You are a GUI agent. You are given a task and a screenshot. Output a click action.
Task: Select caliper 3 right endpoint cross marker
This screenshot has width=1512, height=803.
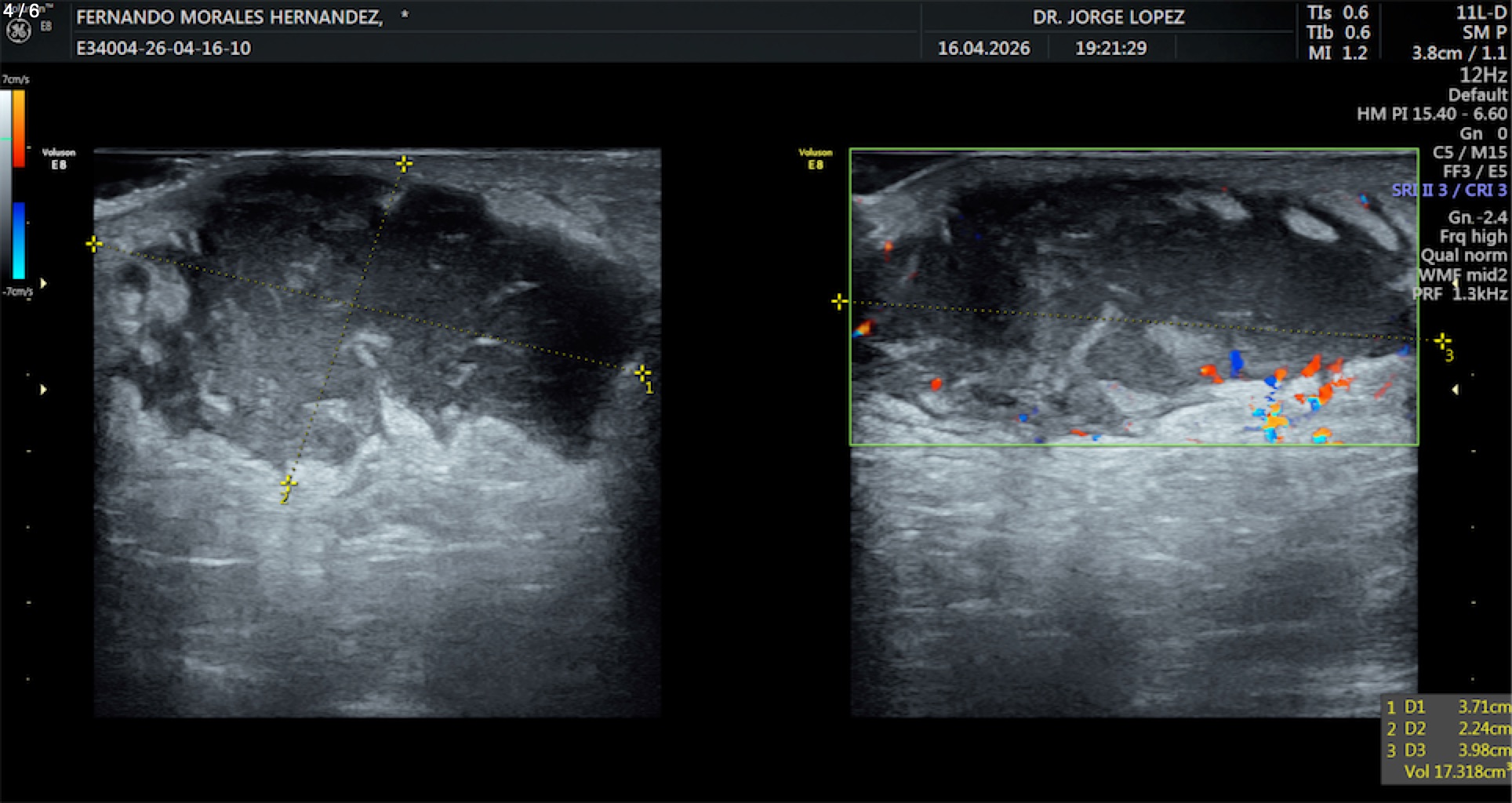(1442, 340)
